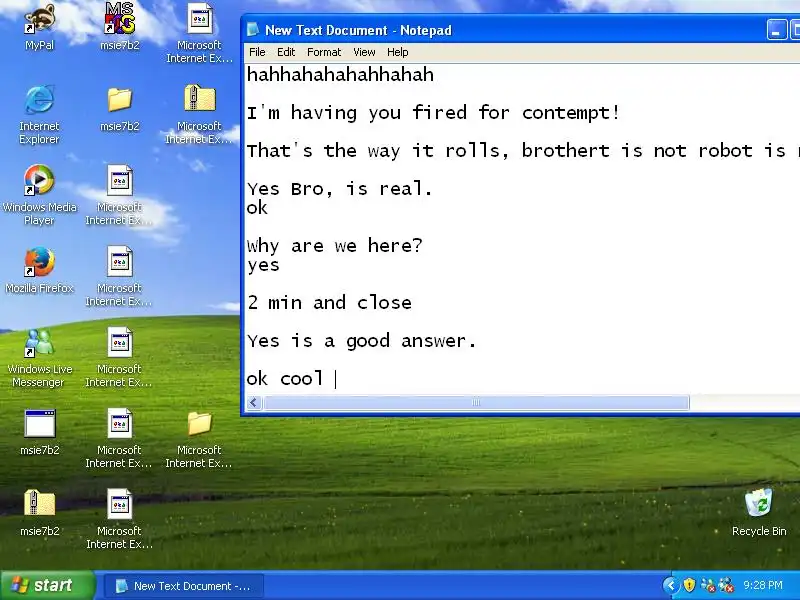
Task: Click the rightmost tray icon before the clock
Action: tap(726, 585)
